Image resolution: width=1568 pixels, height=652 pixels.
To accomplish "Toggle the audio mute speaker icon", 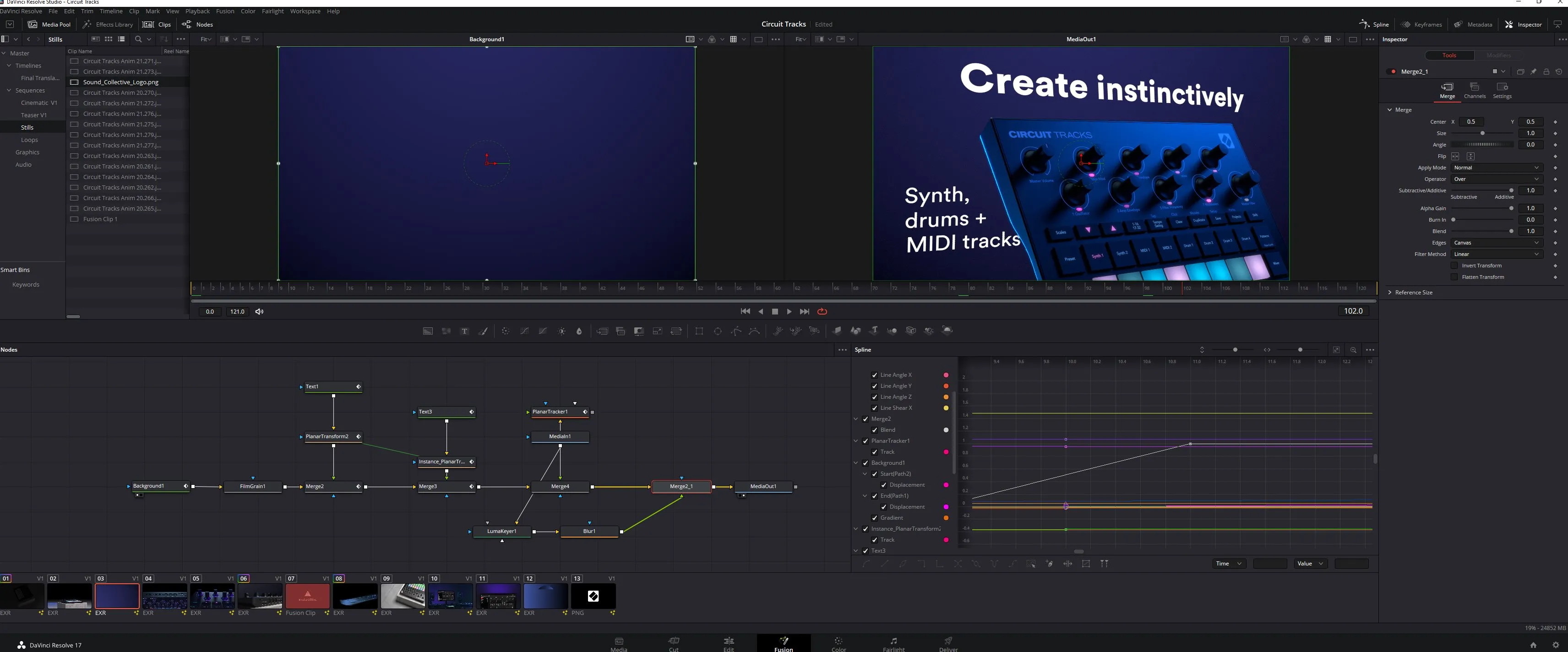I will [x=259, y=312].
